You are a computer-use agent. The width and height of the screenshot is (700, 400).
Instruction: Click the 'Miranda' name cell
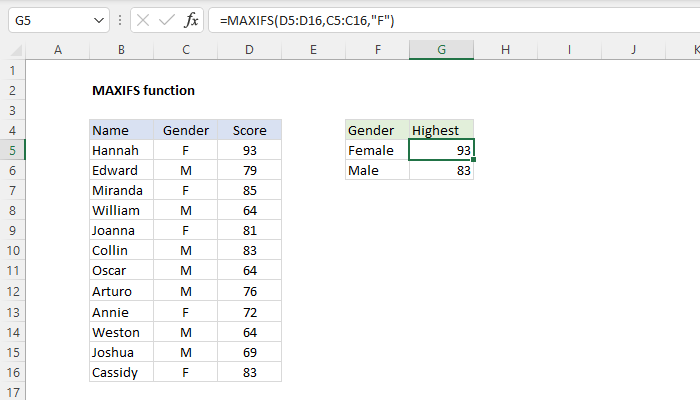coord(121,190)
